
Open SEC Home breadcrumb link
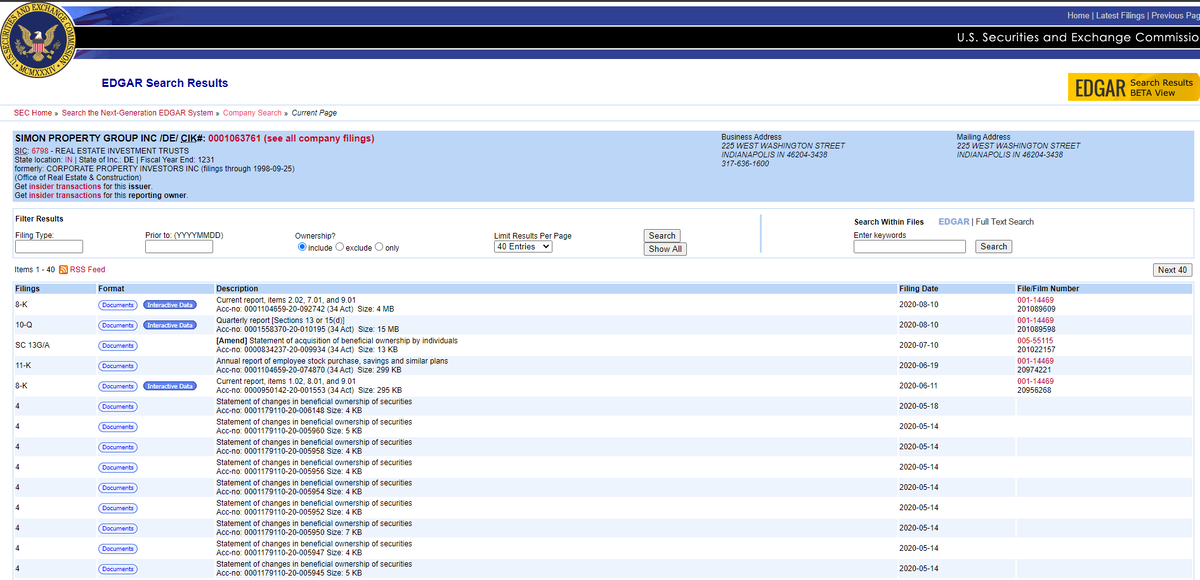(33, 113)
